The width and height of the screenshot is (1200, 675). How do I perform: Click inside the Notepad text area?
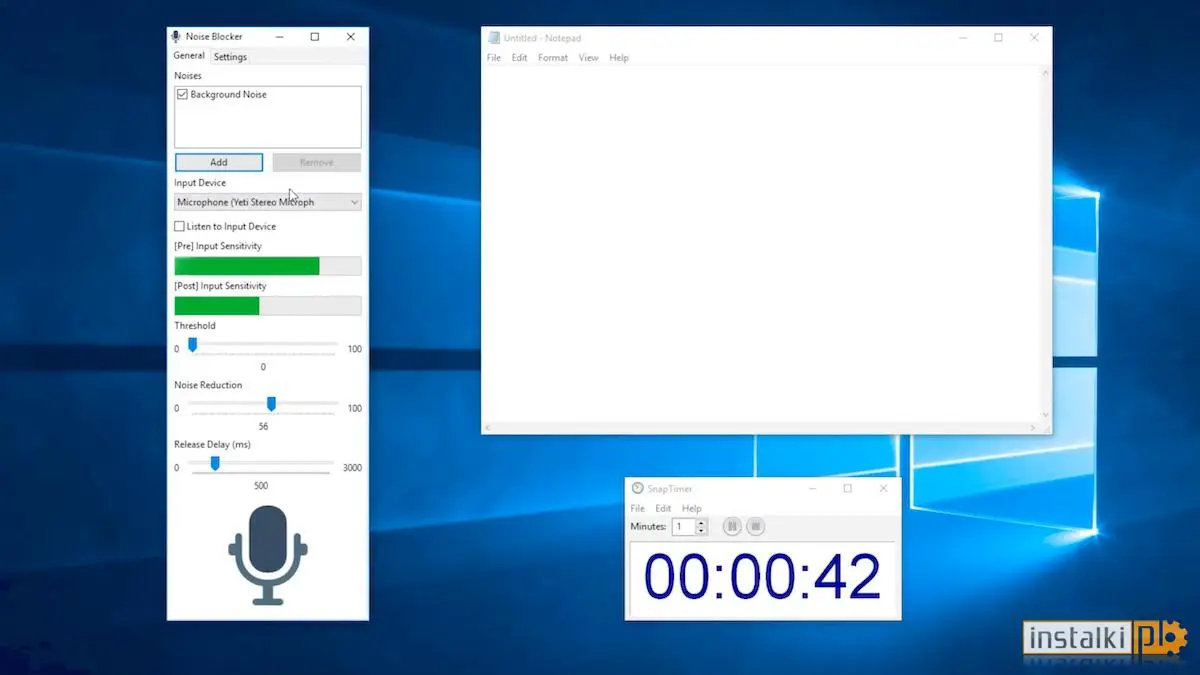point(761,245)
